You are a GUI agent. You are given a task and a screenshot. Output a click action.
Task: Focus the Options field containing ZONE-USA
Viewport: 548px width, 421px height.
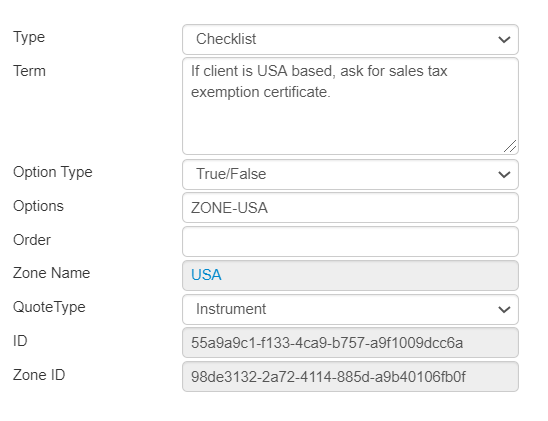350,208
